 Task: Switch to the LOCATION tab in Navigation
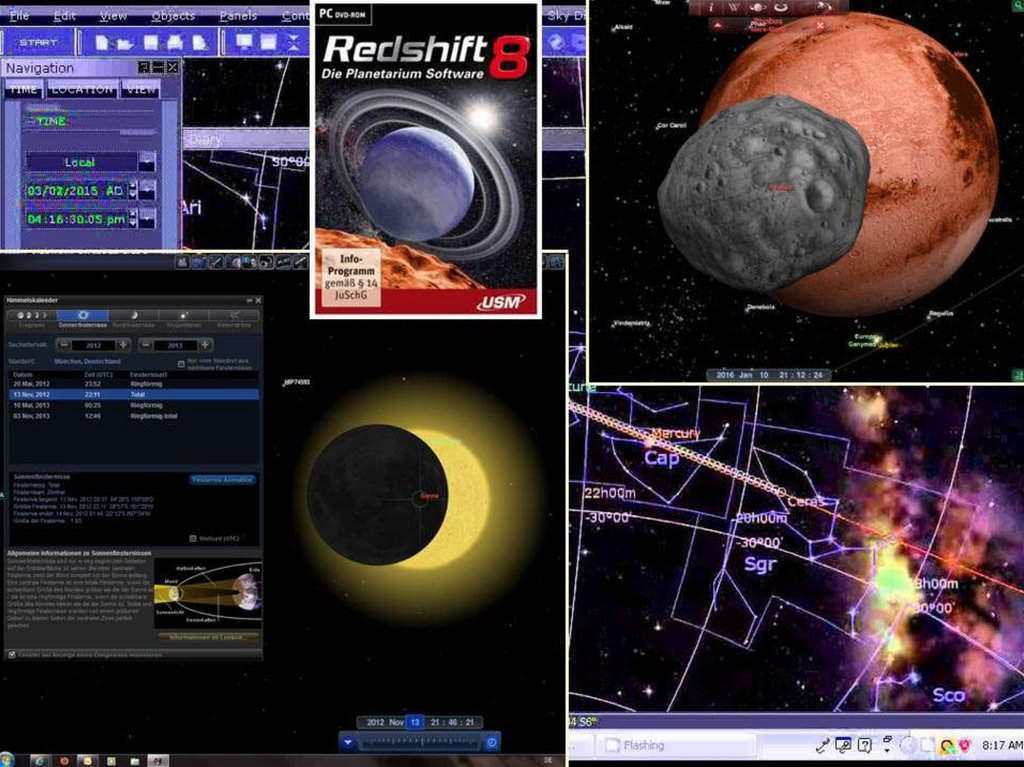coord(82,89)
